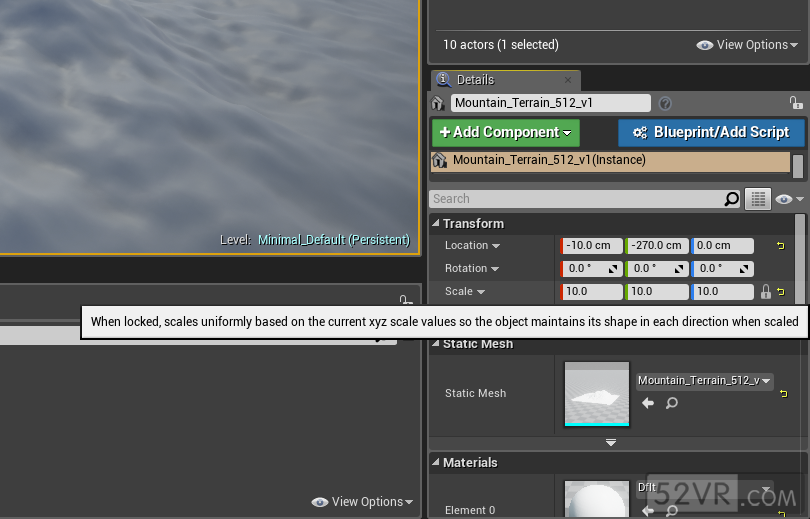
Task: Select Mountain_Terrain_512_v1 (Instance) component row
Action: [610, 161]
